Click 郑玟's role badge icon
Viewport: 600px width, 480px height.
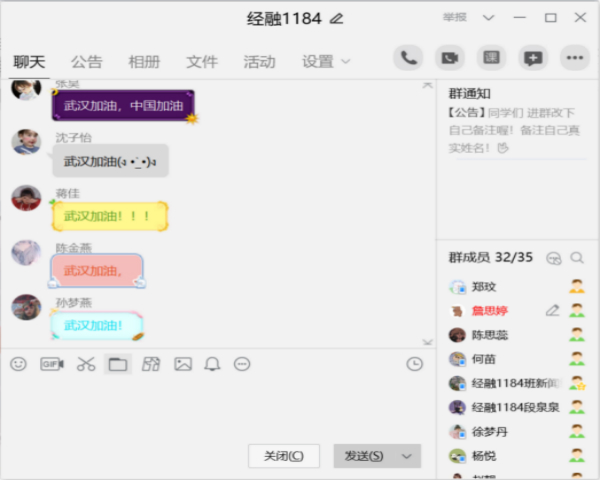(x=577, y=286)
